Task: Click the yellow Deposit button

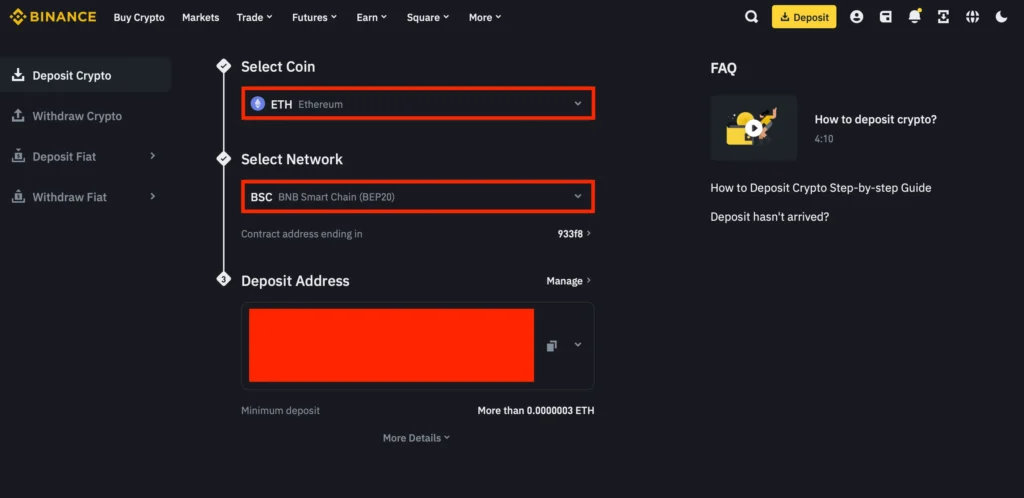Action: (x=804, y=17)
